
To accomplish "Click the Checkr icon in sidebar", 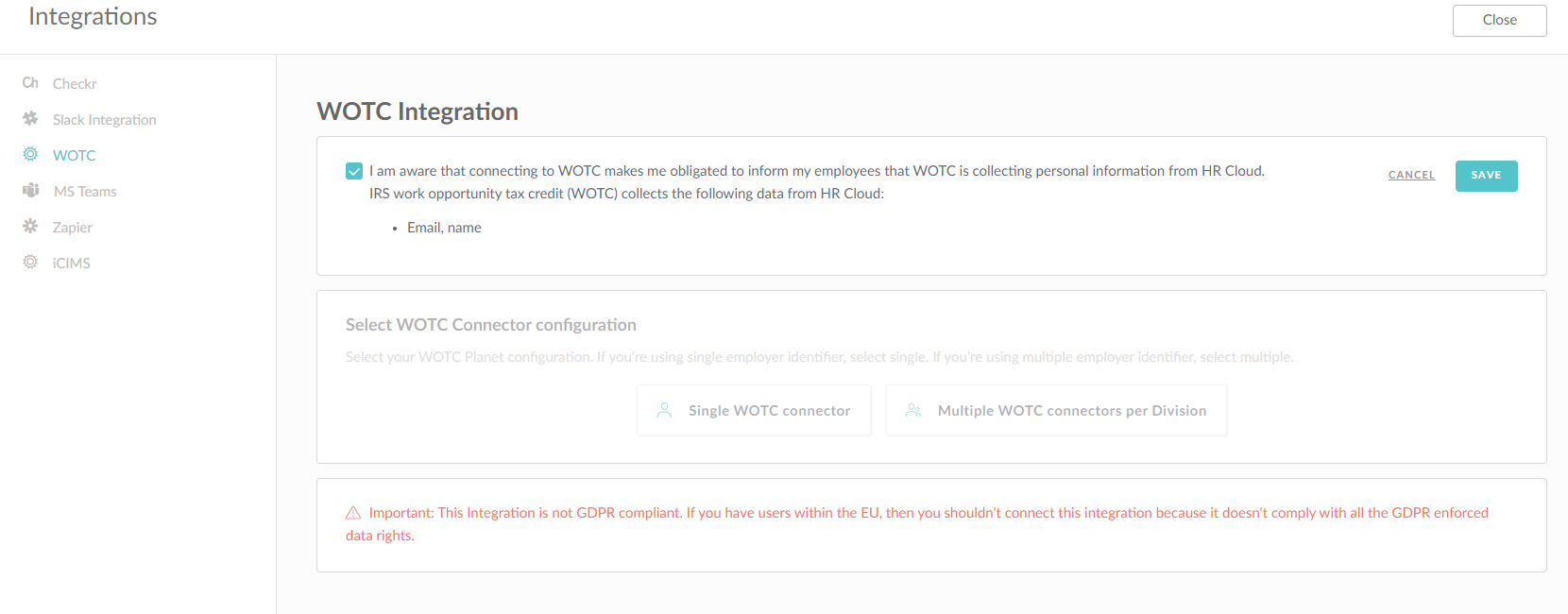I will [x=30, y=83].
